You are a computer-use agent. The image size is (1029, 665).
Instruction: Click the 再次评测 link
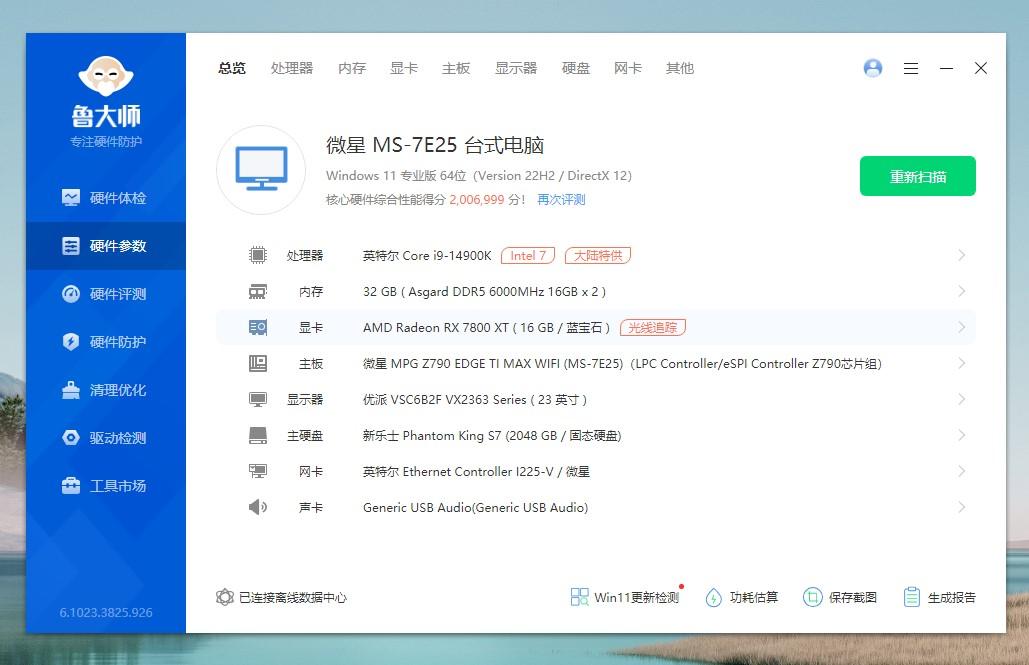point(561,200)
